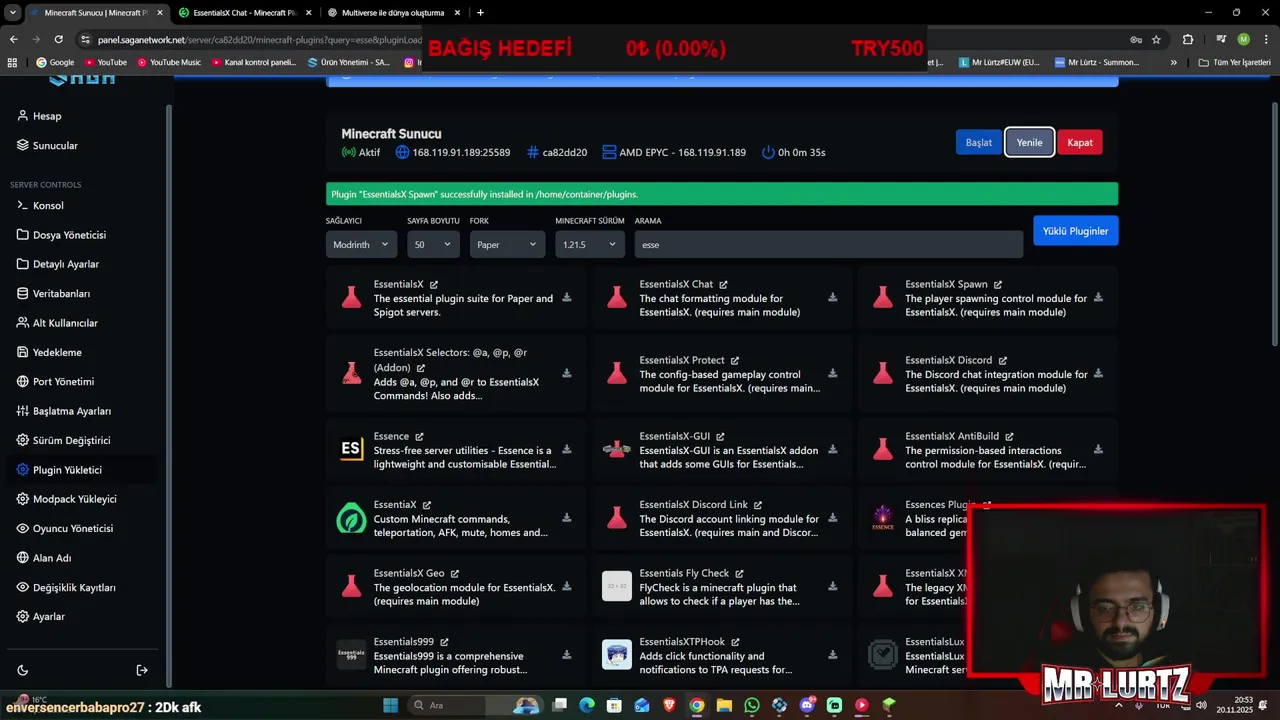Open the Sağlayıcı Modrinth dropdown
The height and width of the screenshot is (720, 1280).
tap(361, 244)
